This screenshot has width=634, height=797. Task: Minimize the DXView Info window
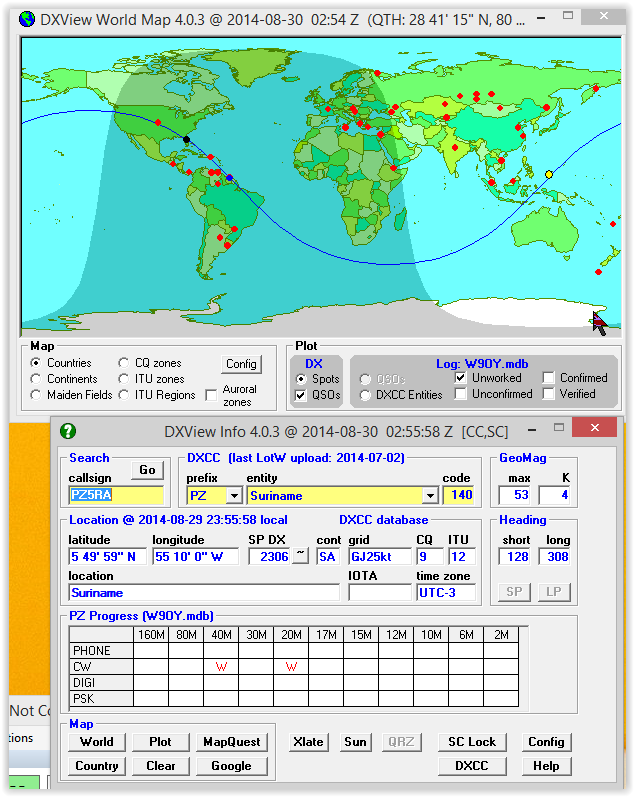(532, 430)
